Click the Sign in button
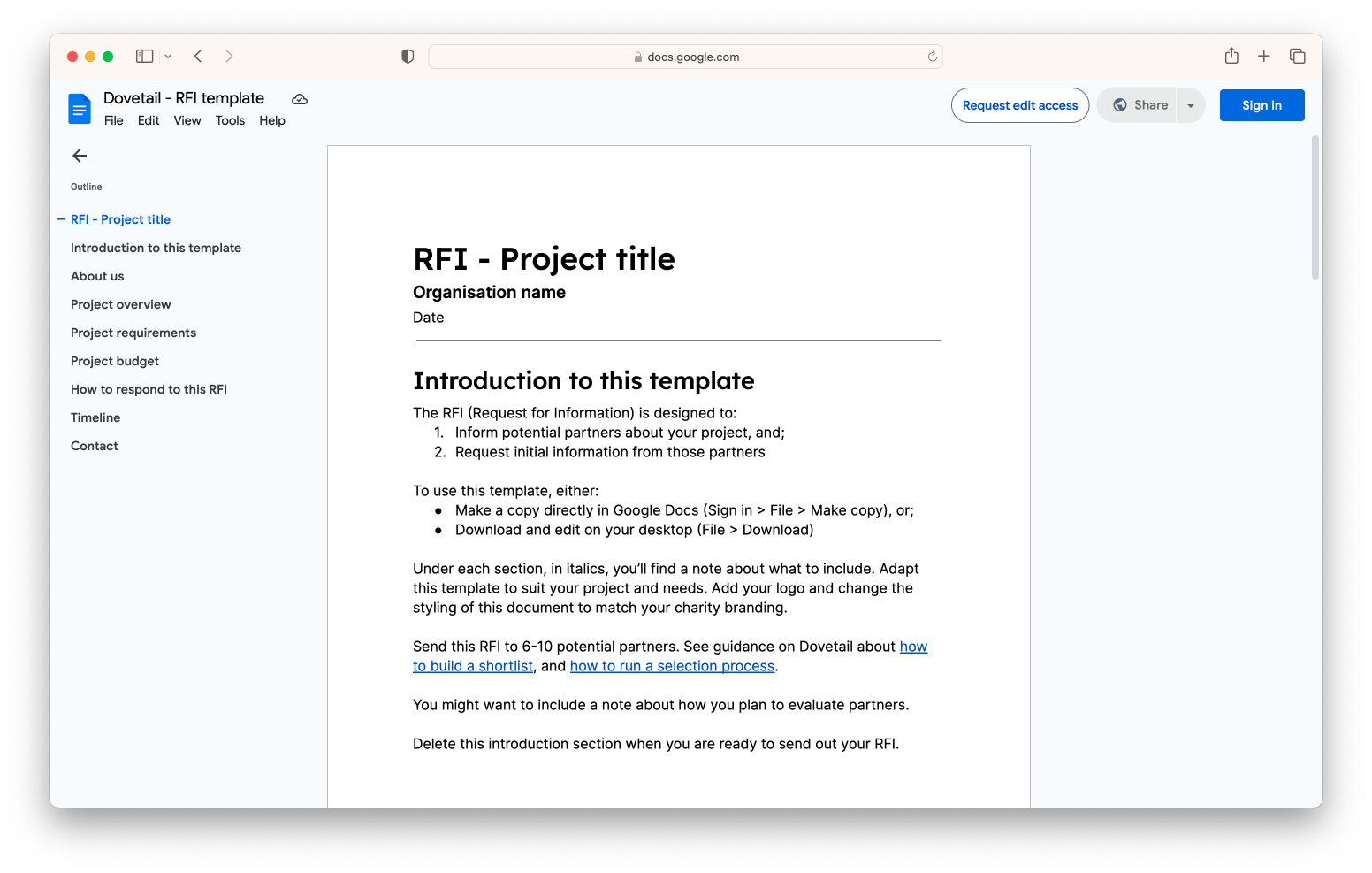 coord(1261,104)
